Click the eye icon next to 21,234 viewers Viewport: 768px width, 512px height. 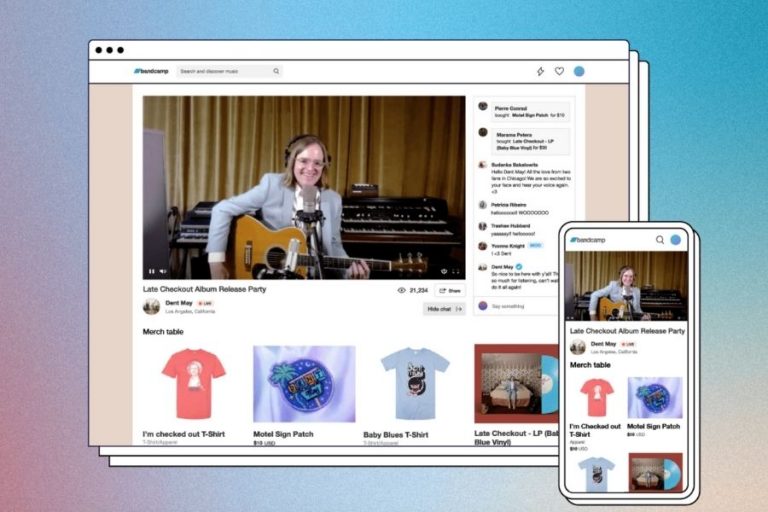click(402, 291)
